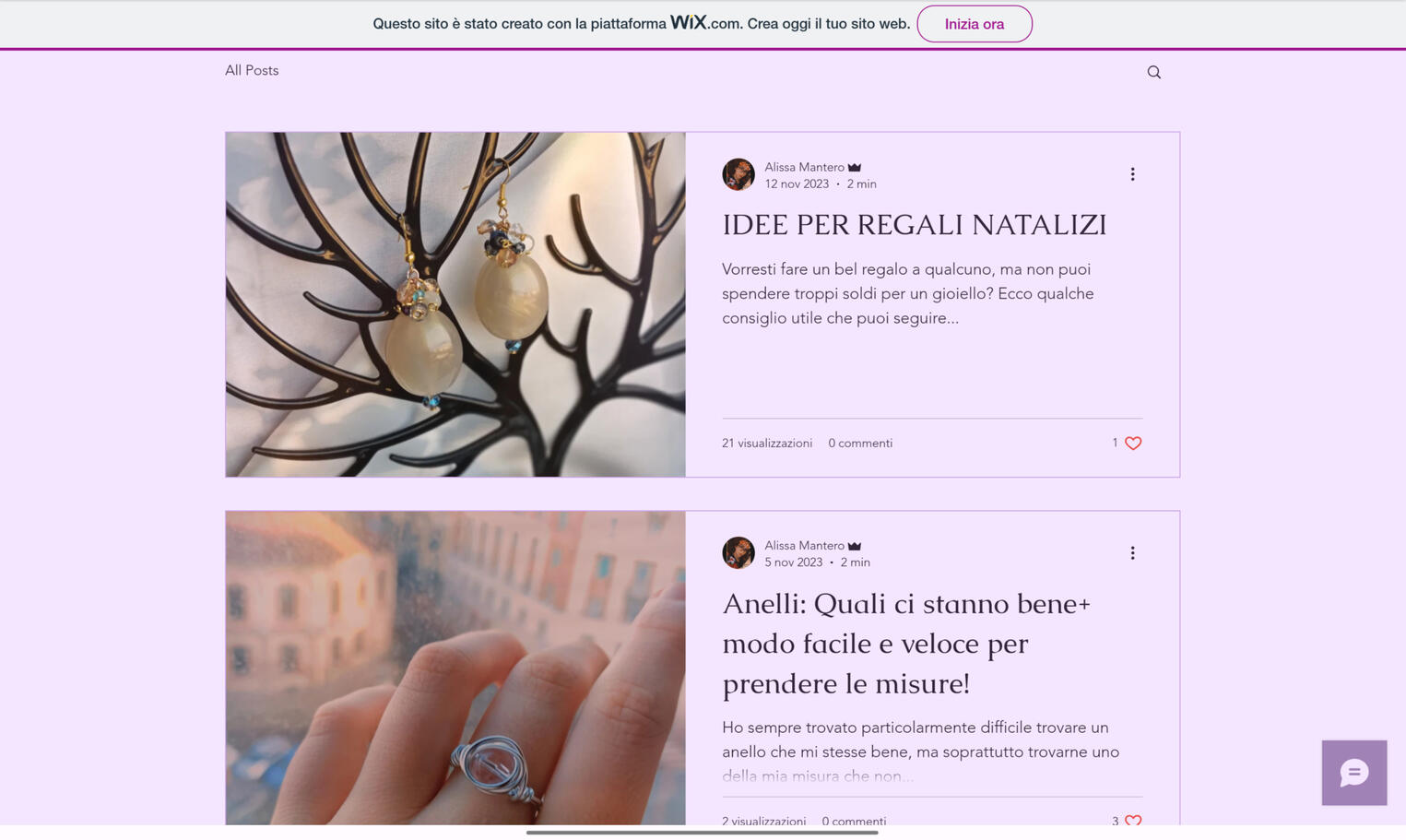Open the IDEE PER REGALI NATALIZI title

click(914, 225)
